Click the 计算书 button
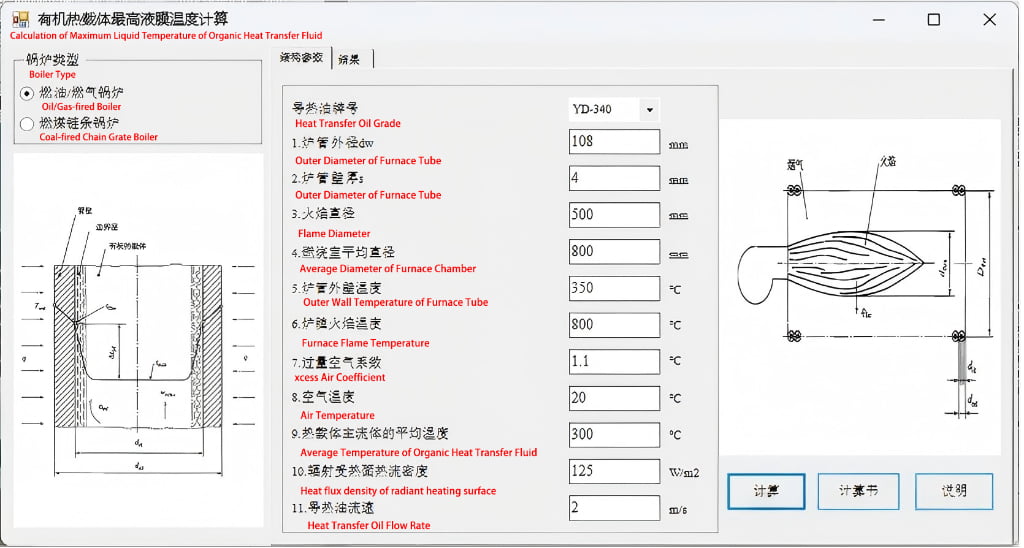 (x=857, y=491)
